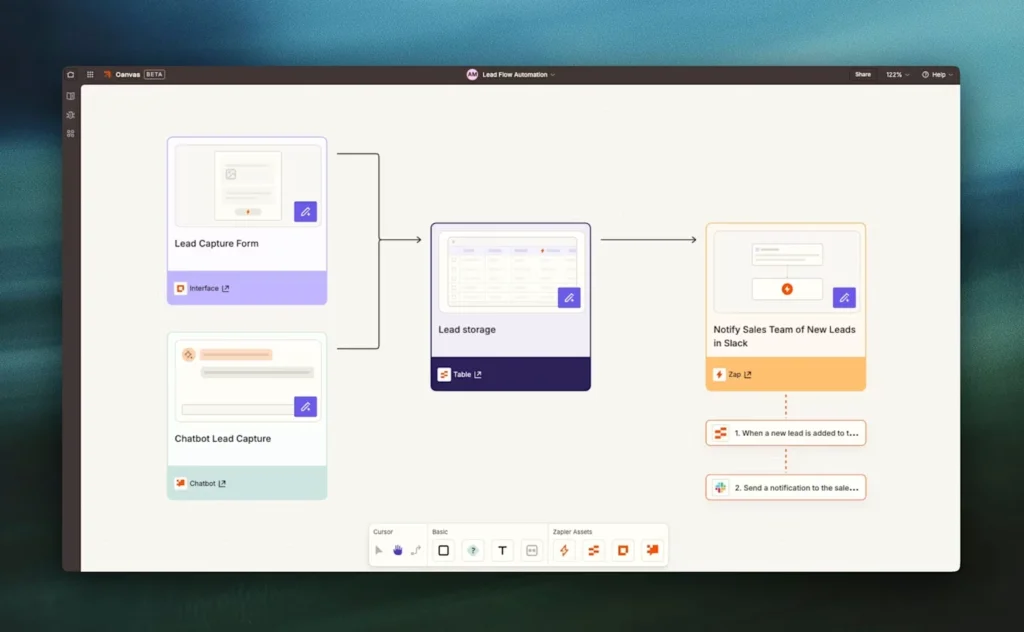This screenshot has width=1024, height=632.
Task: Select the Table asset tool
Action: coord(593,550)
